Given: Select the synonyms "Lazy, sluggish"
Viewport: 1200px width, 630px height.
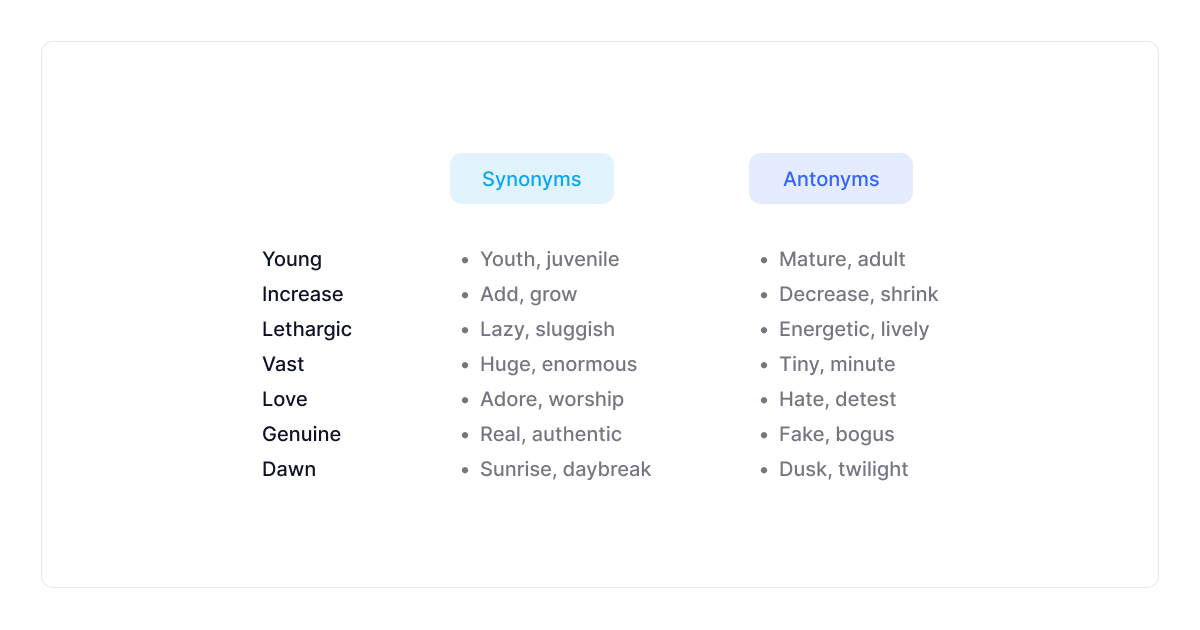Looking at the screenshot, I should 547,329.
